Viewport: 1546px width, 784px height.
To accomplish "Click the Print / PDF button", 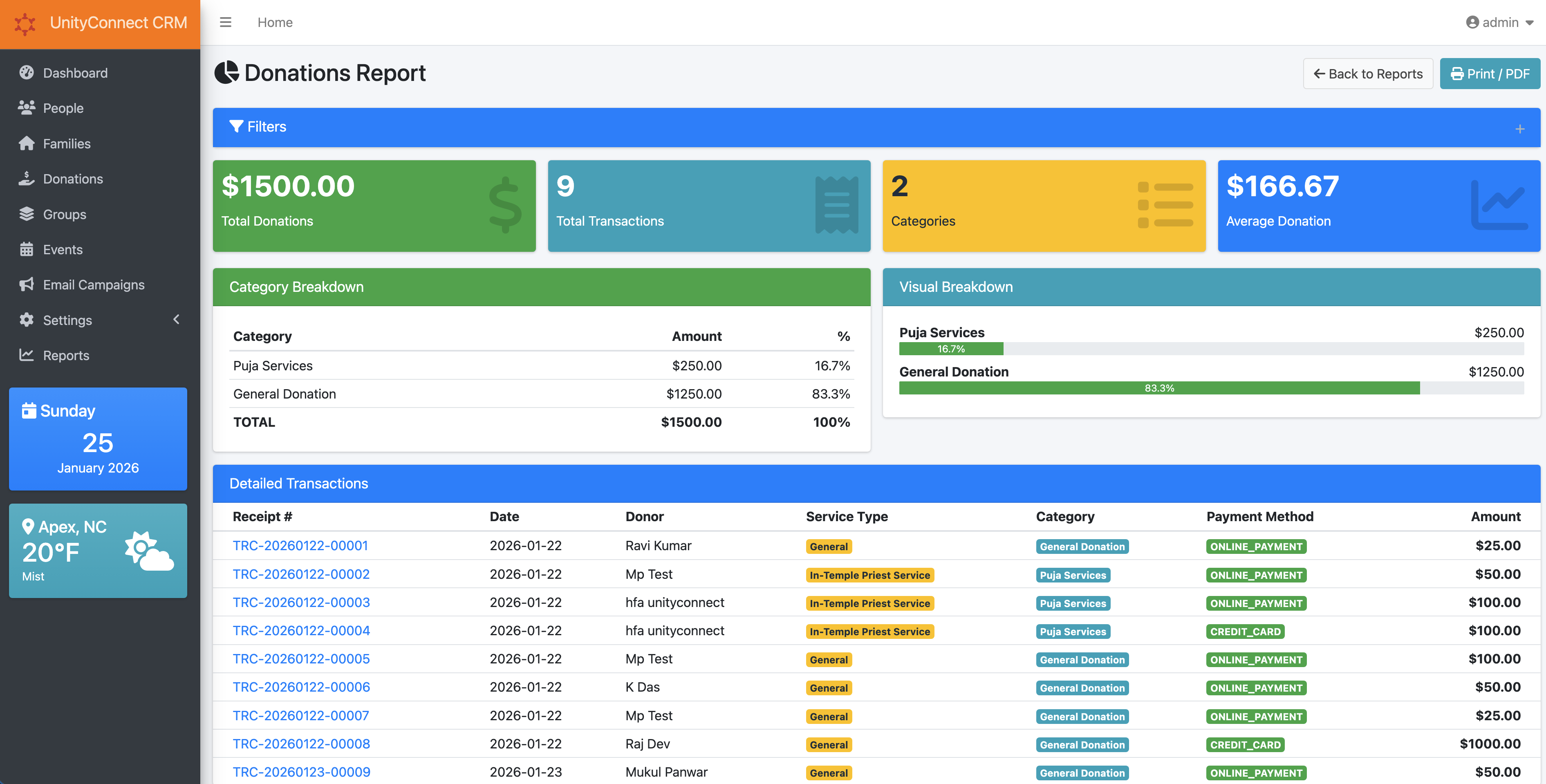I will [1490, 73].
